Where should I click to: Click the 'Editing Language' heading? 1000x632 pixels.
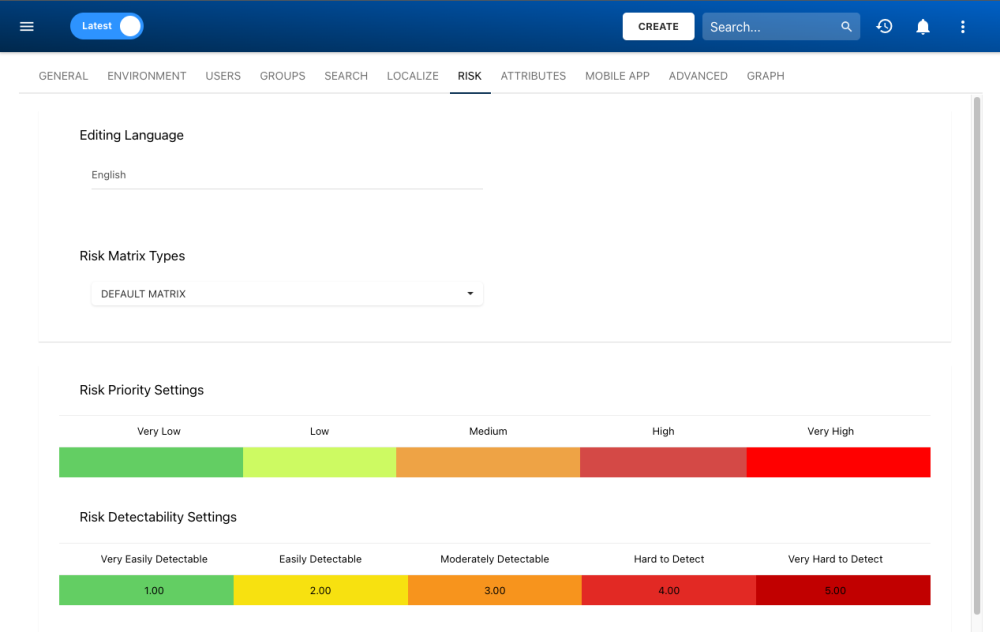coord(131,135)
